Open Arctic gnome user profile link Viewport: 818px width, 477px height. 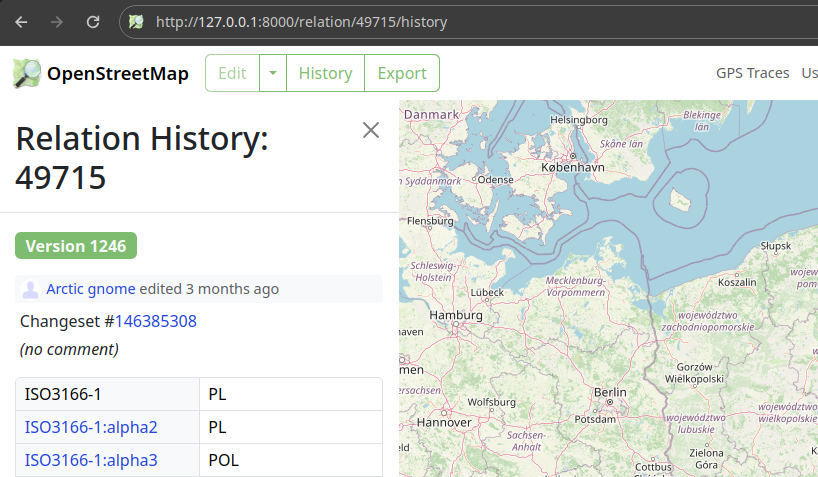point(91,289)
